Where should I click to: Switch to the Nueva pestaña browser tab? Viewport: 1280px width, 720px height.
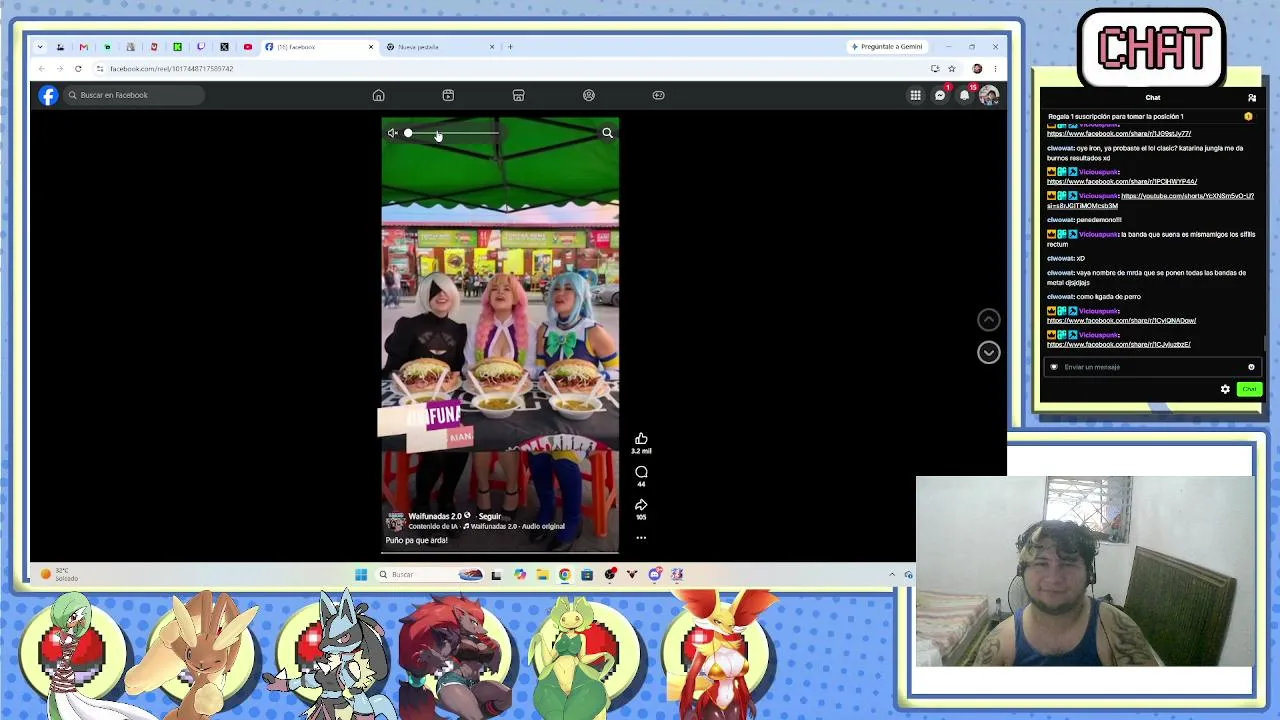pyautogui.click(x=440, y=47)
